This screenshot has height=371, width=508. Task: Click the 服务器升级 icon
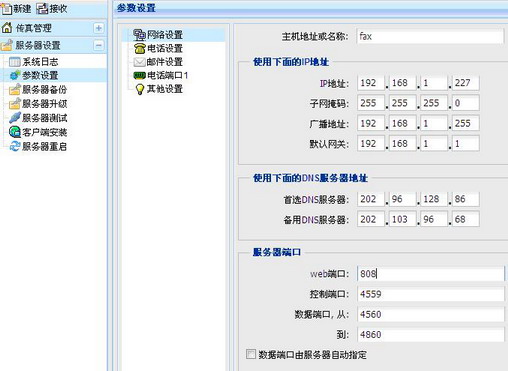15,104
